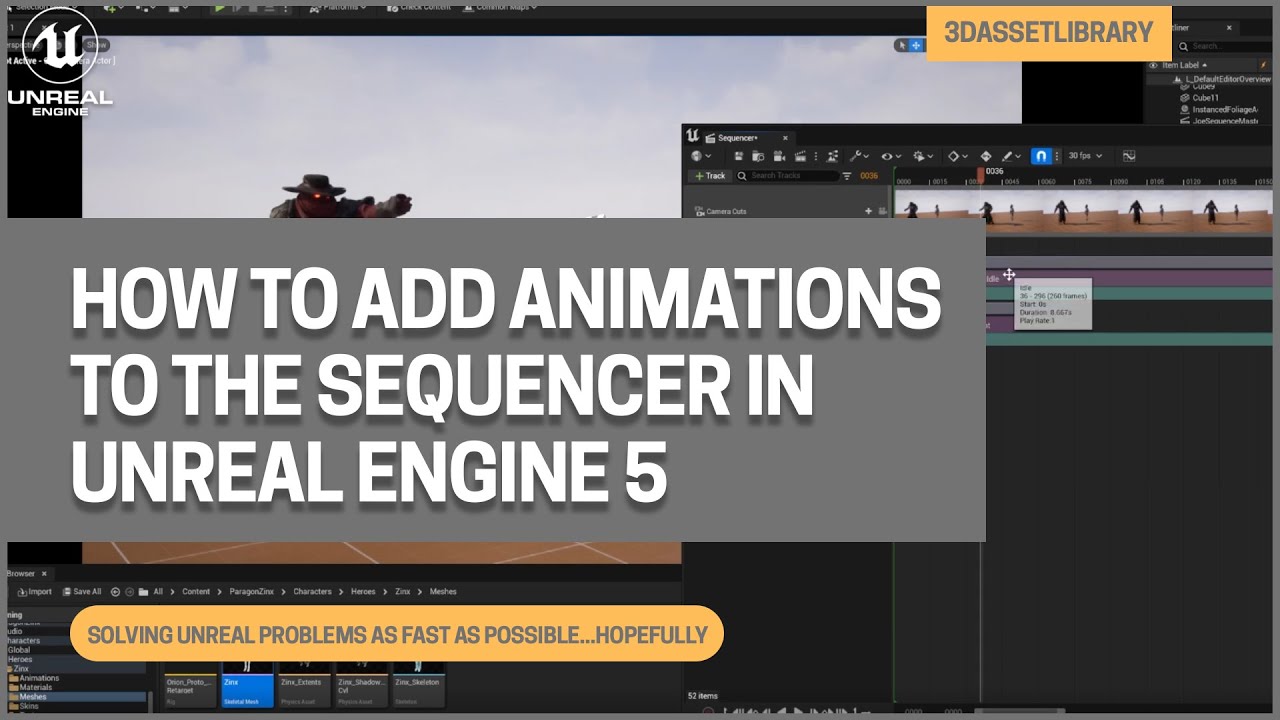
Task: Toggle the blue snapping magnet button
Action: [1041, 156]
